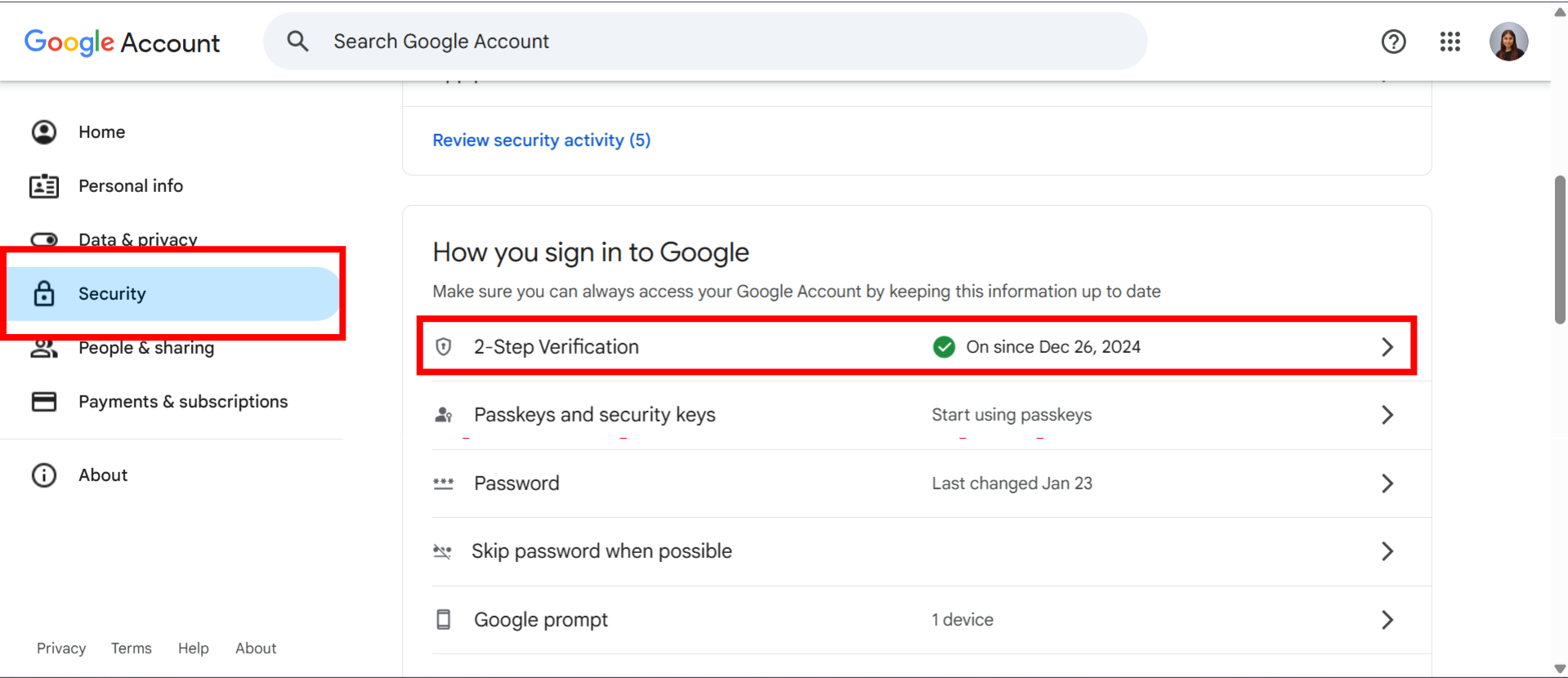The width and height of the screenshot is (1568, 678).
Task: Click the Personal info ID card icon
Action: (x=44, y=186)
